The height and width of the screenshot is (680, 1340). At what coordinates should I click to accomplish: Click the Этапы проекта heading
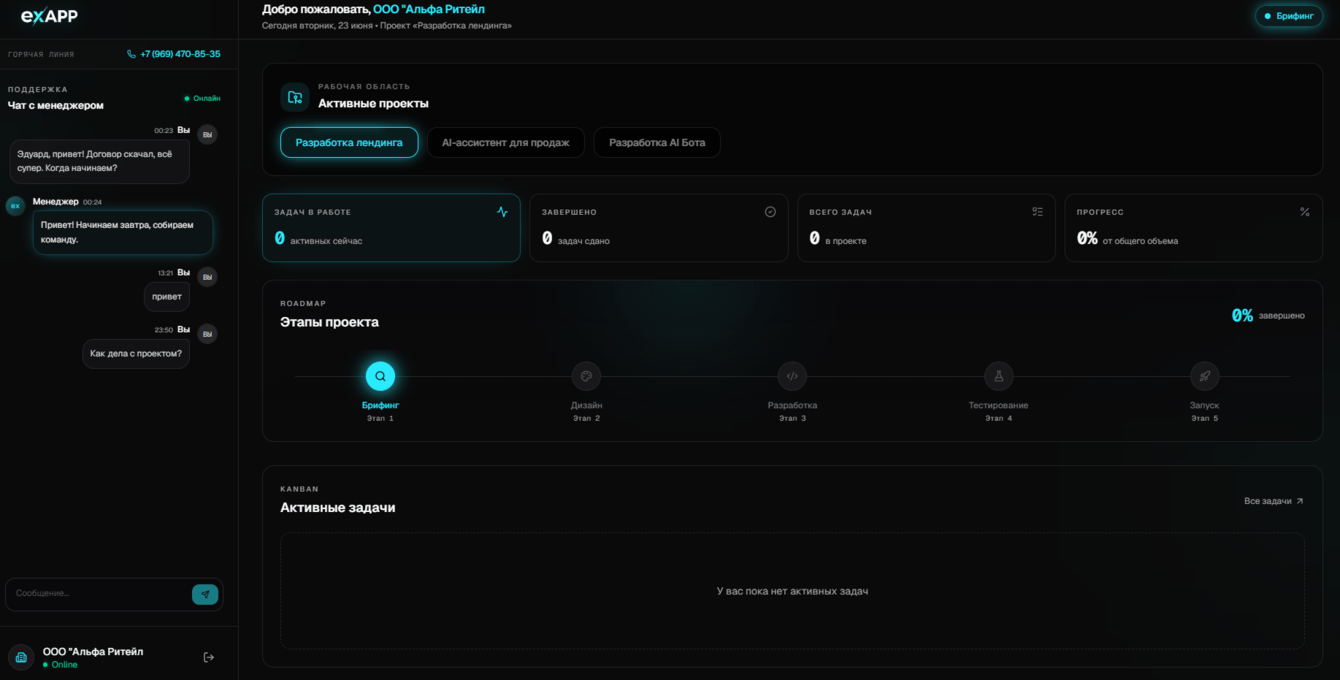(x=329, y=322)
